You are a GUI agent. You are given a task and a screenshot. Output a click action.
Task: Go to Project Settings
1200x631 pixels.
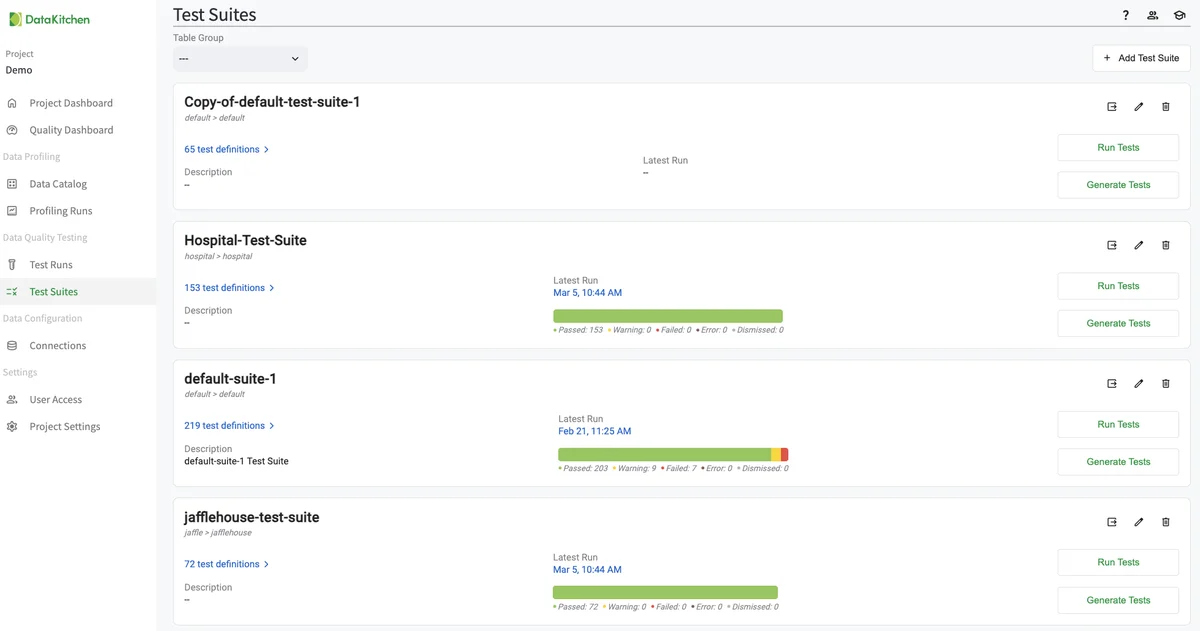[65, 426]
